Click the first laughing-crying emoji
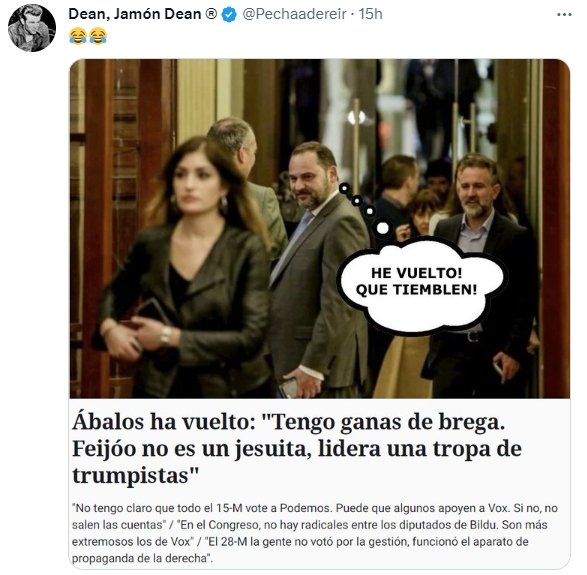Screen dimensions: 587x575 78,36
